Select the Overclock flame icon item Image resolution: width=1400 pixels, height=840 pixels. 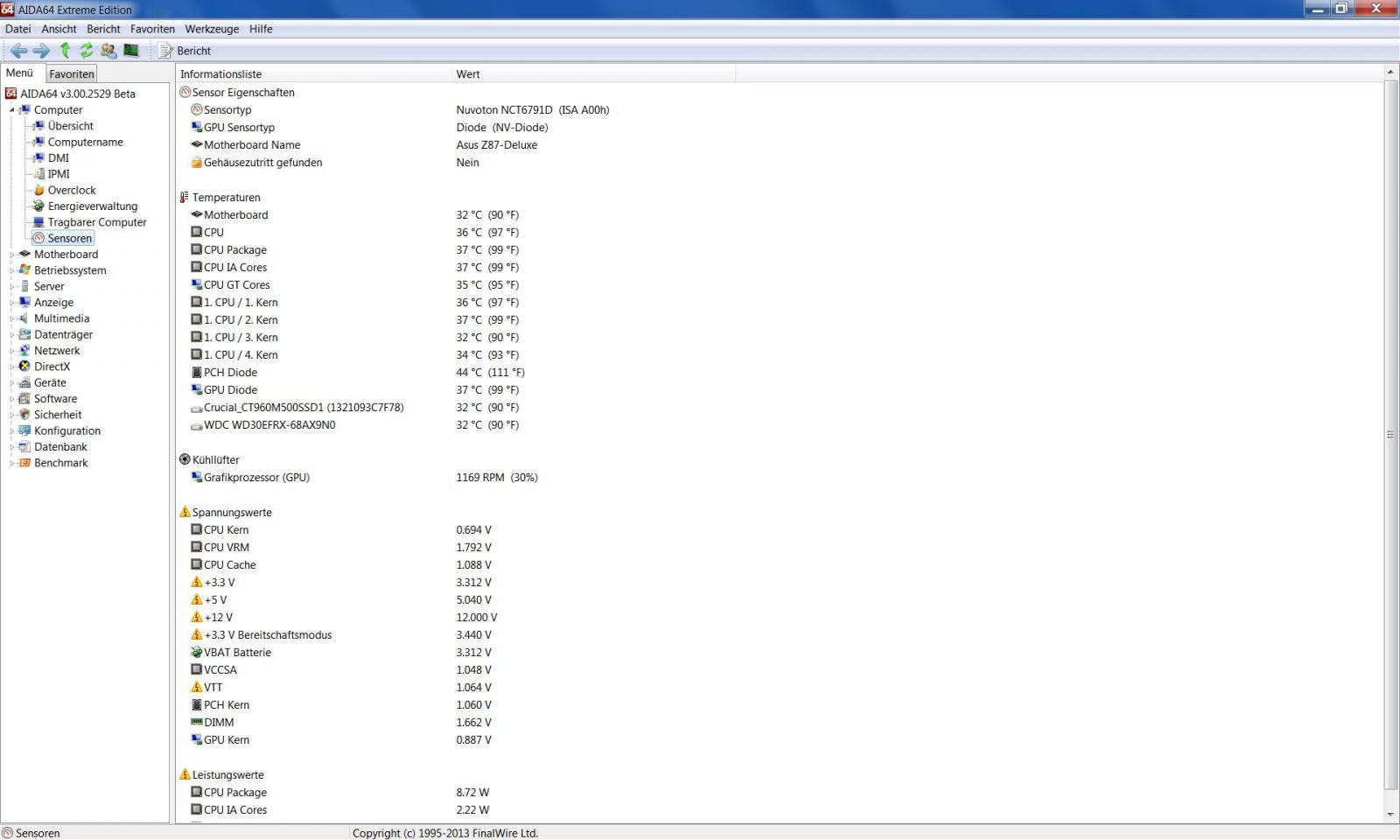[38, 190]
